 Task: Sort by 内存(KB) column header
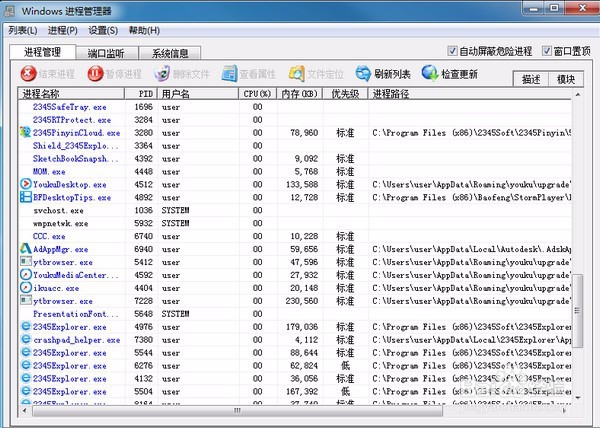300,94
